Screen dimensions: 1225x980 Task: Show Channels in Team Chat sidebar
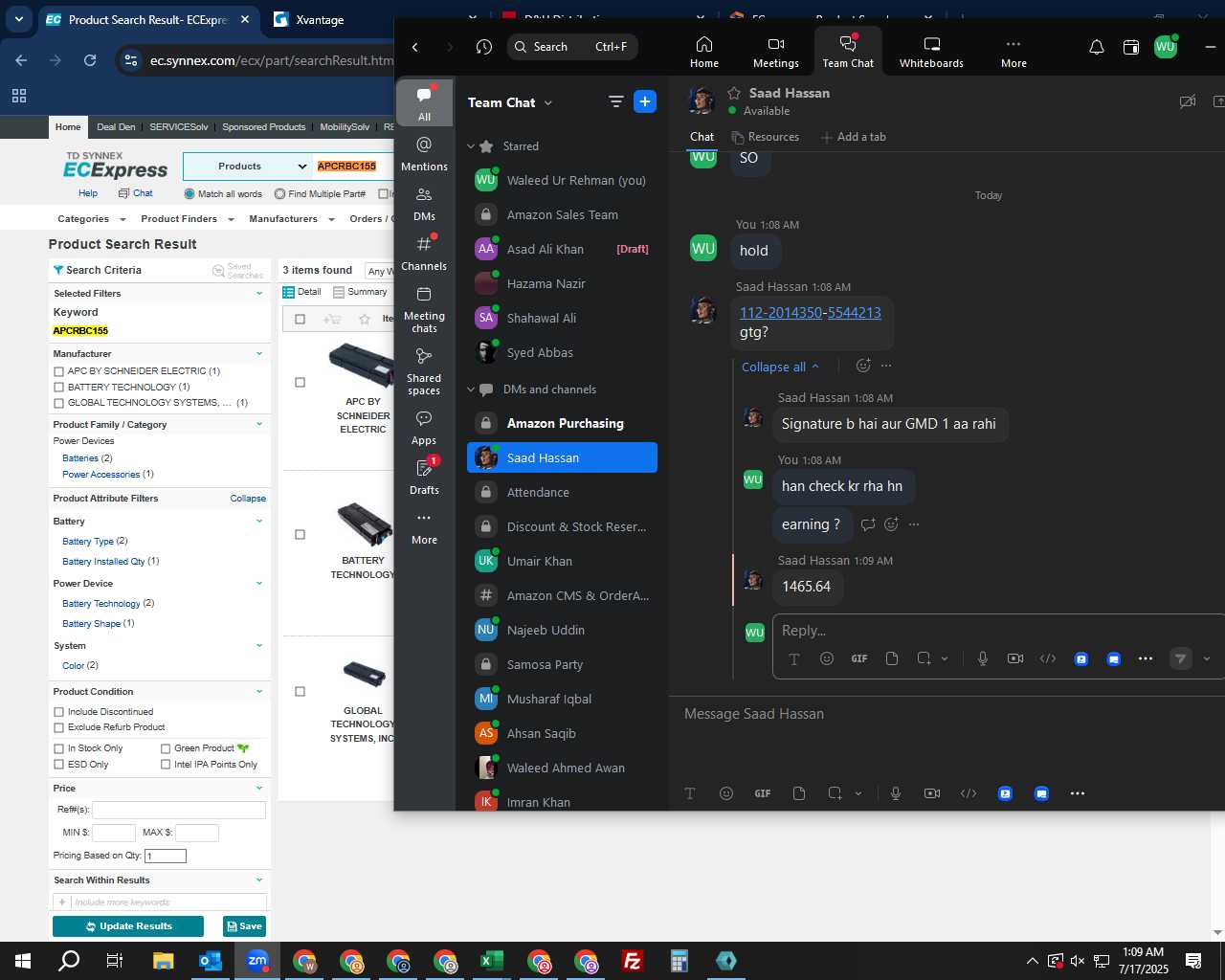click(424, 254)
